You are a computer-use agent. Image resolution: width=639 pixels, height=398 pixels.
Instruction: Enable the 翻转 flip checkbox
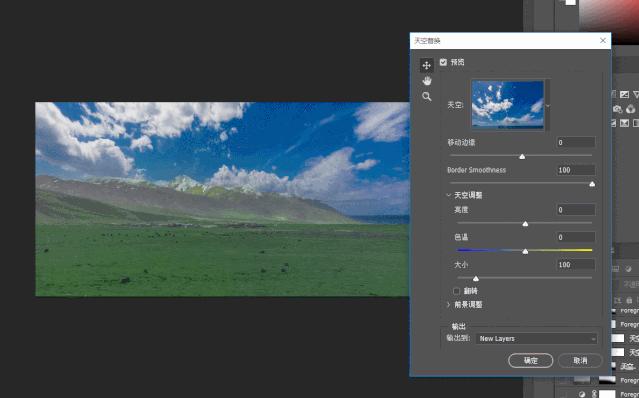[456, 291]
